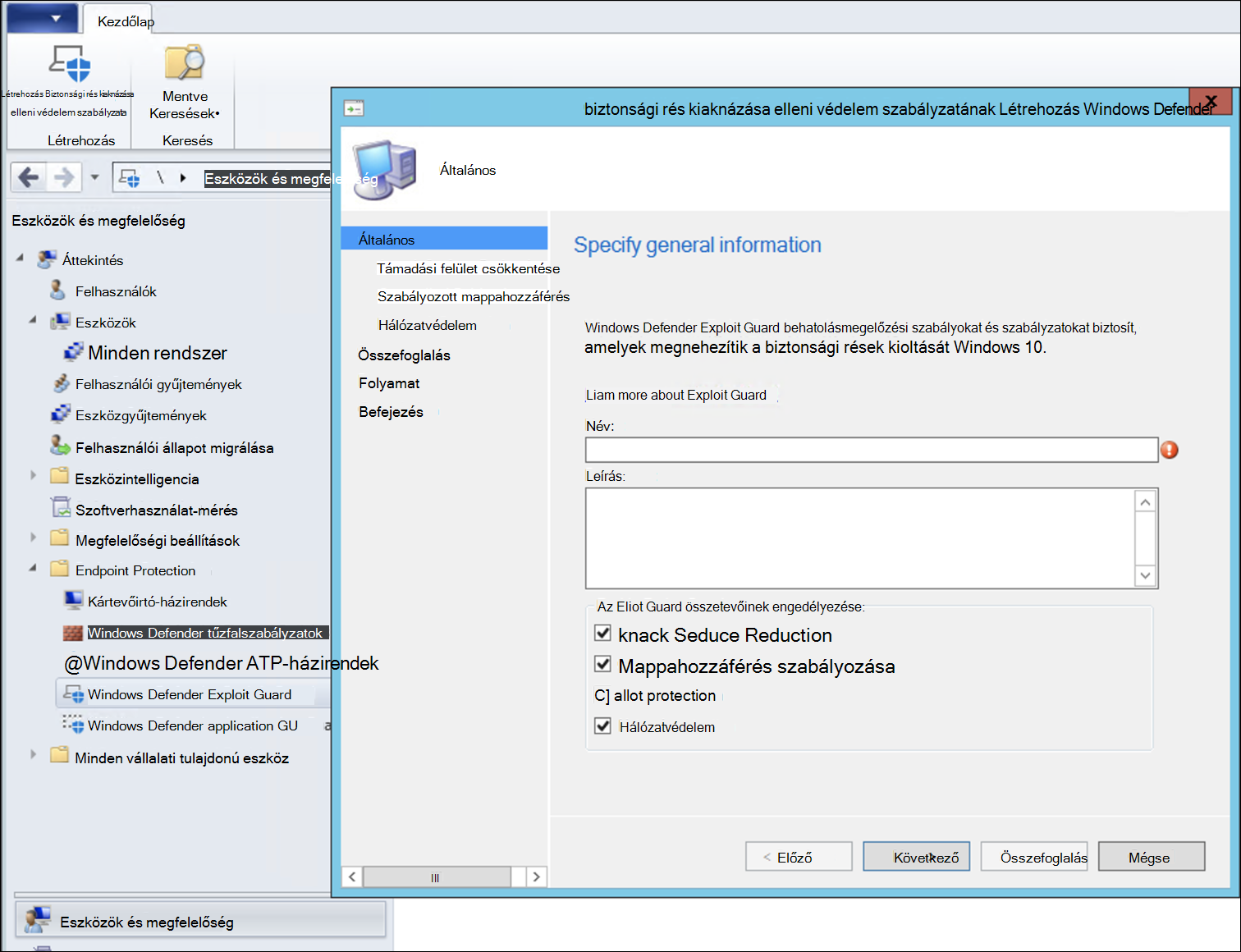Viewport: 1241px width, 952px height.
Task: Collapse the Endpoint Protection node
Action: [x=33, y=568]
